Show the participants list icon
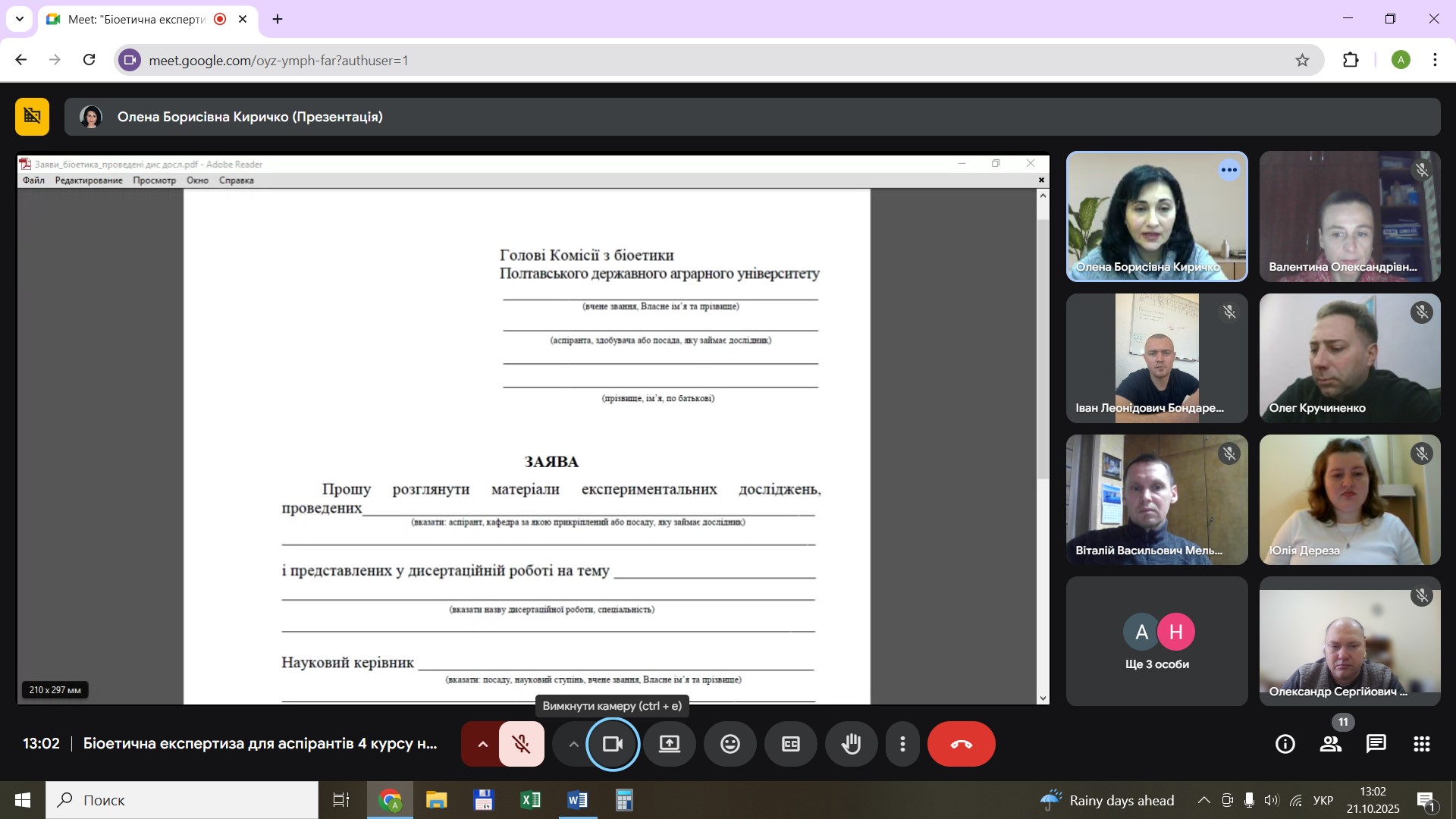This screenshot has width=1456, height=819. coord(1331,744)
